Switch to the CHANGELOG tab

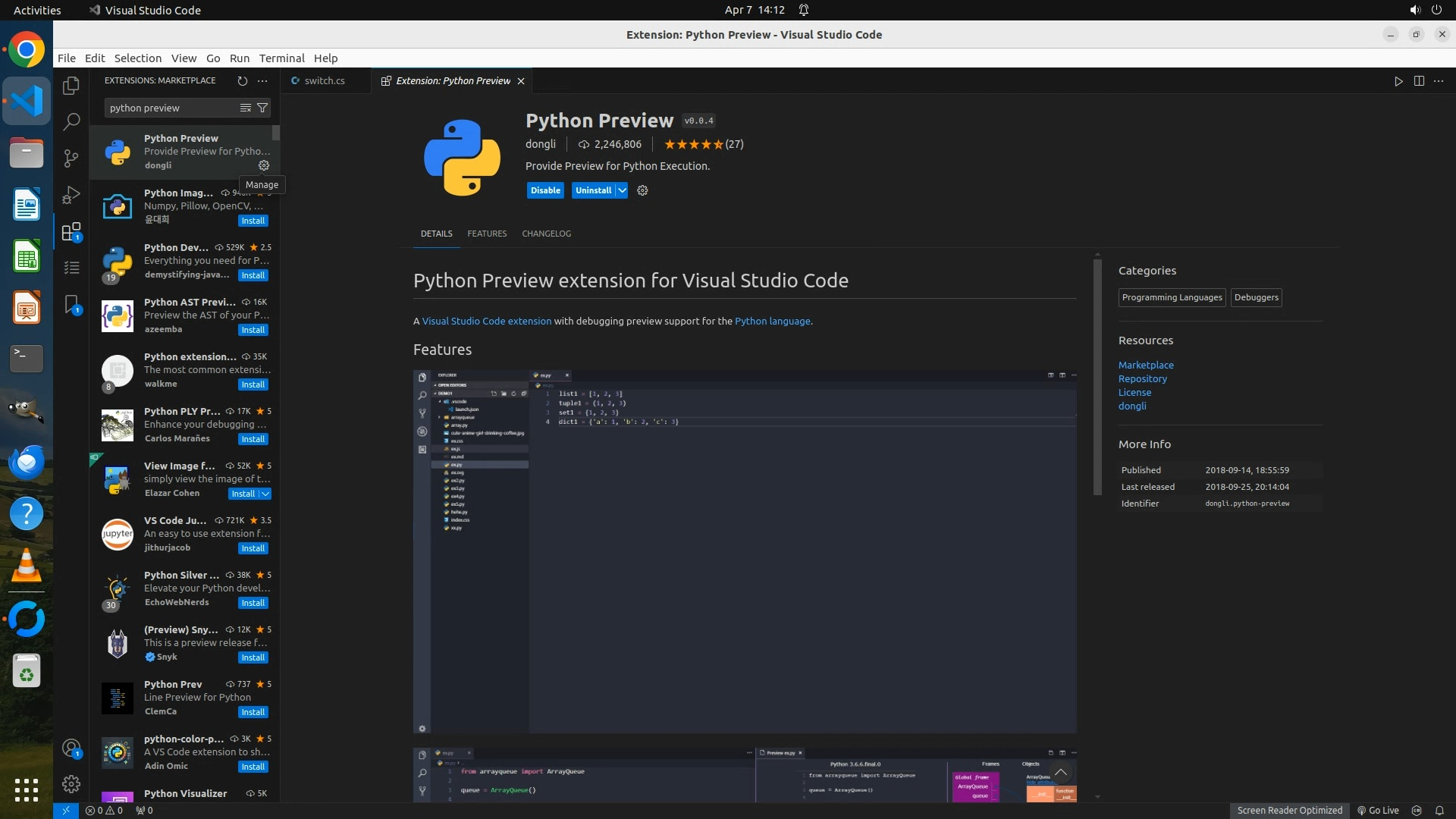tap(546, 234)
